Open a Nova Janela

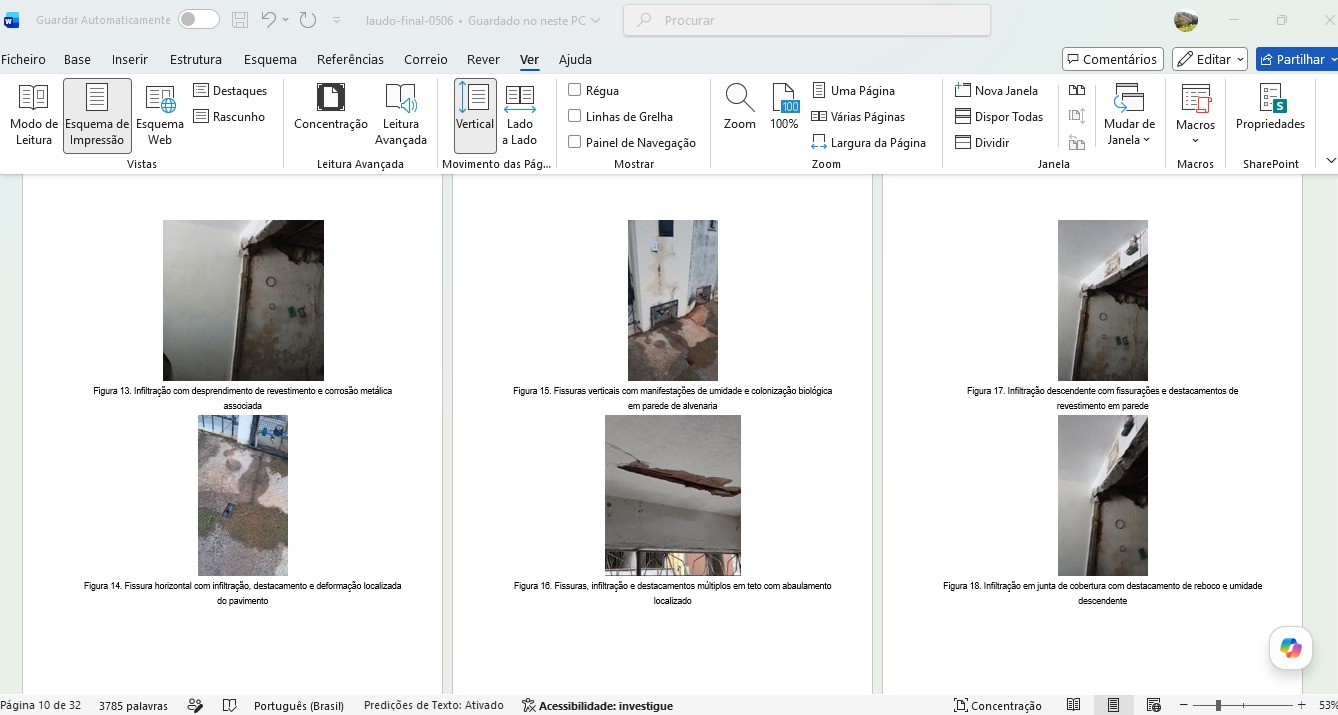[x=996, y=91]
